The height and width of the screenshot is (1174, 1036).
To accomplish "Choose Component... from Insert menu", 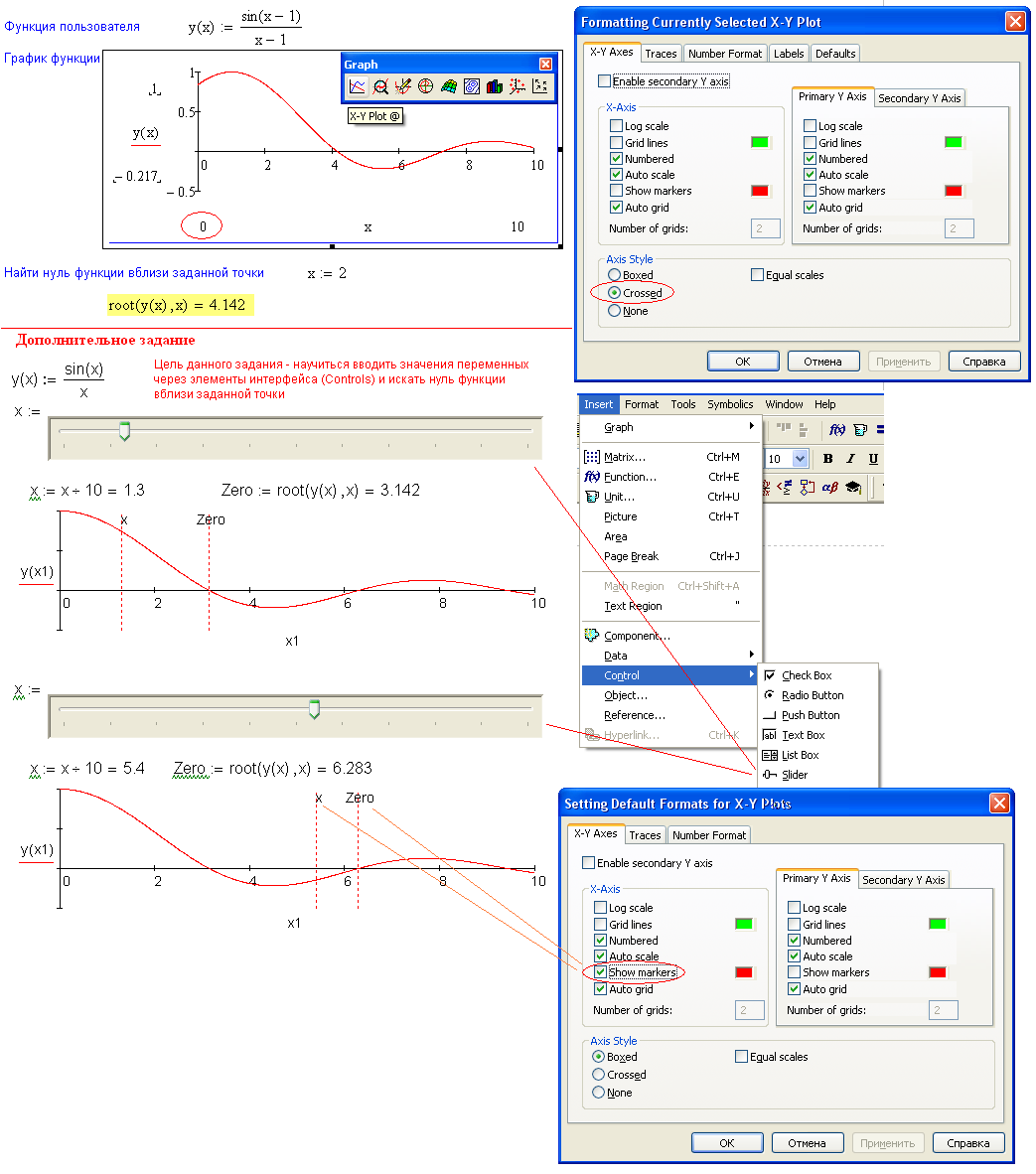I will pos(670,636).
